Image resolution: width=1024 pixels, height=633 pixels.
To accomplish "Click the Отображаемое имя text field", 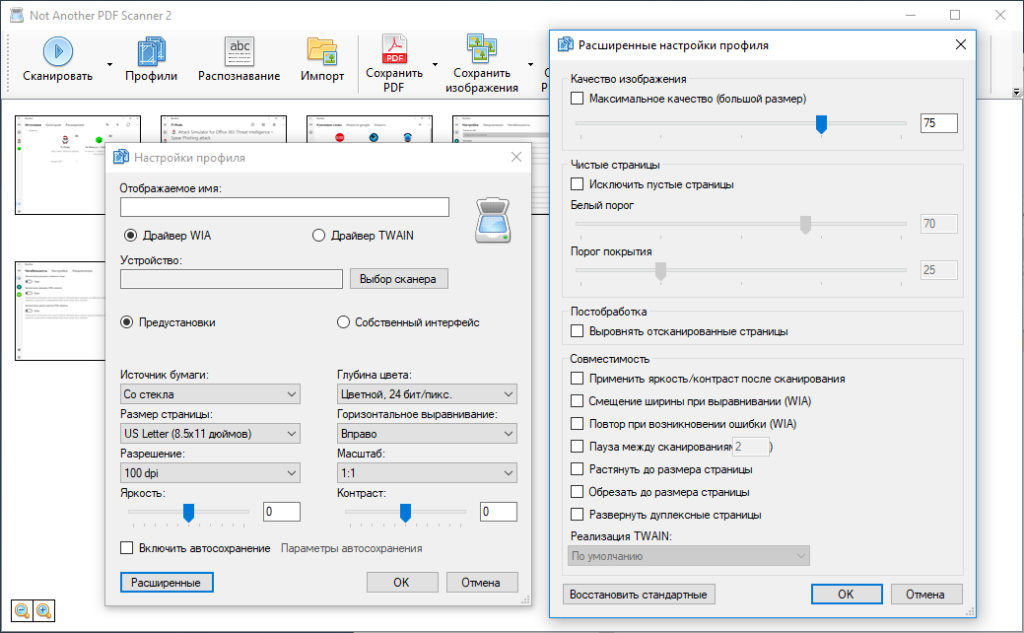I will click(285, 207).
